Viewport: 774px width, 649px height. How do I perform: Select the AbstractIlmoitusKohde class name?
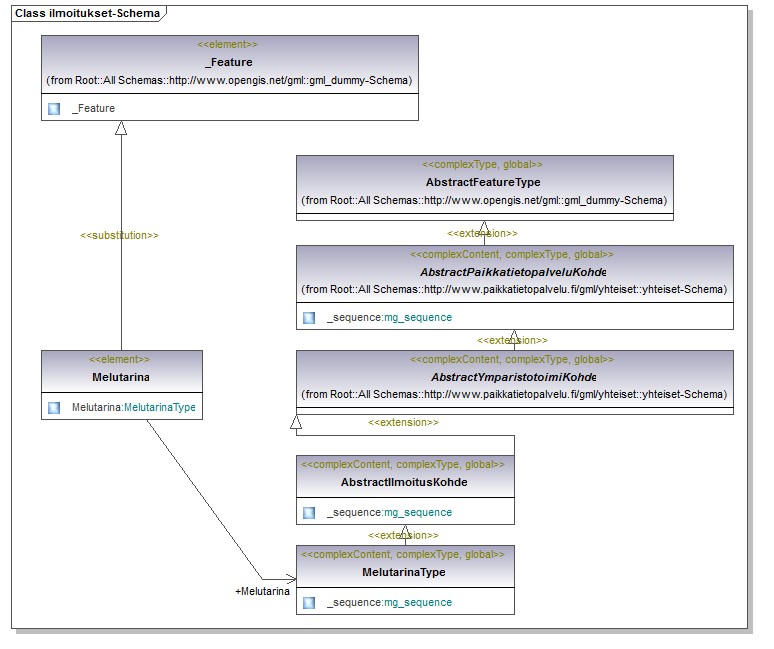click(x=404, y=483)
